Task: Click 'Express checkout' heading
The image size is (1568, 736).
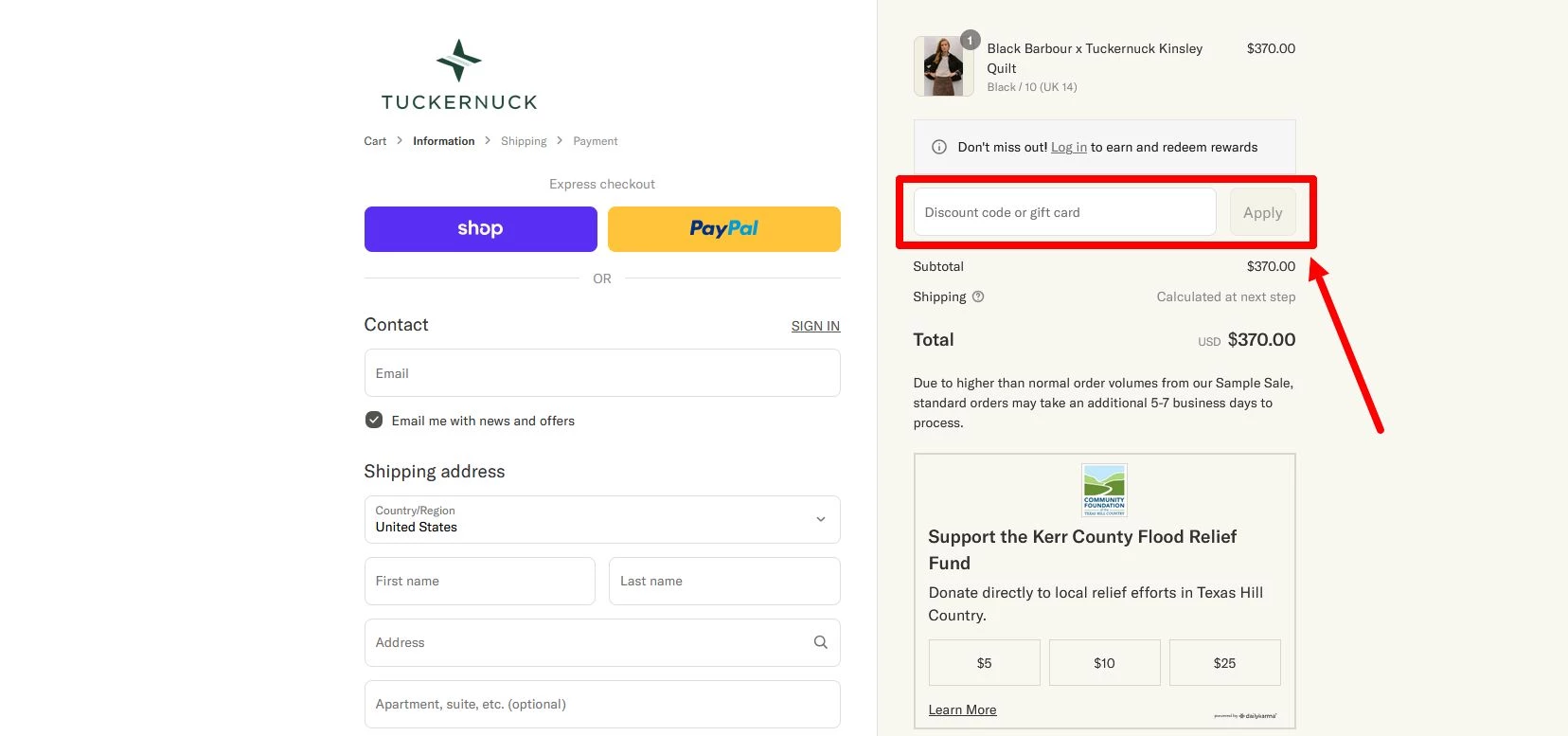Action: coord(602,184)
